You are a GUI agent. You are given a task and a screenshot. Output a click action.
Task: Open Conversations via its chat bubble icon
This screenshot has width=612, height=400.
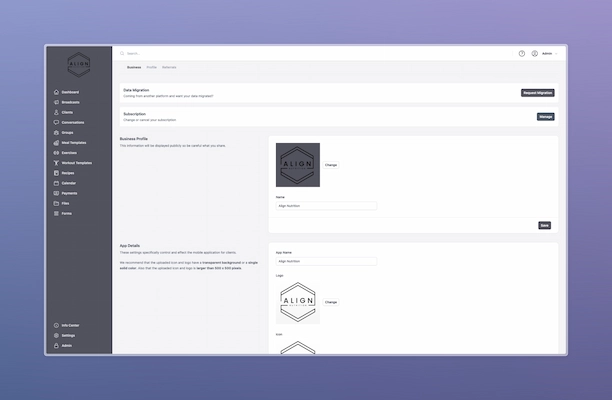pos(56,123)
